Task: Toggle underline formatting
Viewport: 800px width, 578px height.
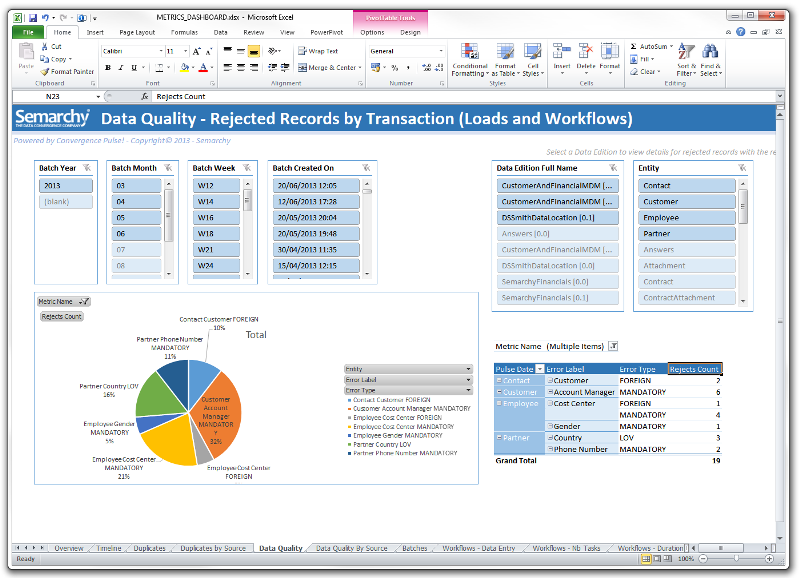Action: [x=134, y=67]
